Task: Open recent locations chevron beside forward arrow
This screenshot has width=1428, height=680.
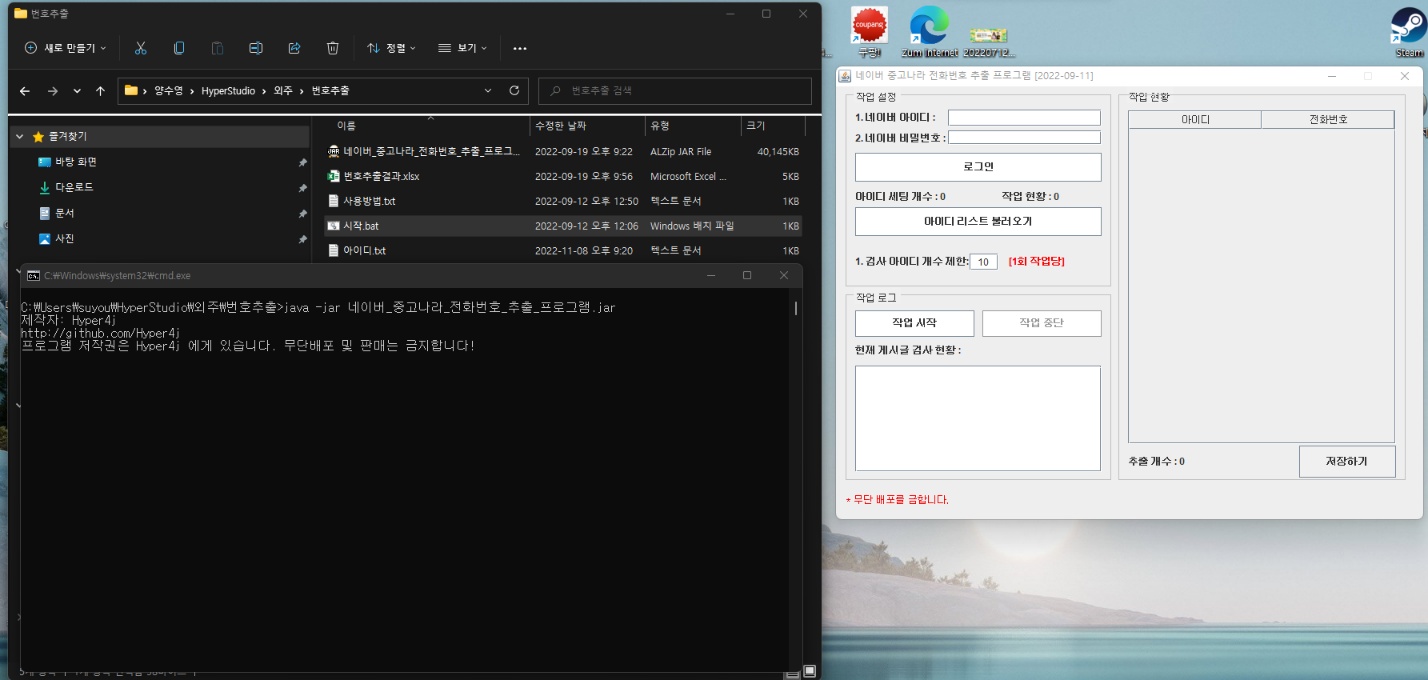Action: click(77, 91)
